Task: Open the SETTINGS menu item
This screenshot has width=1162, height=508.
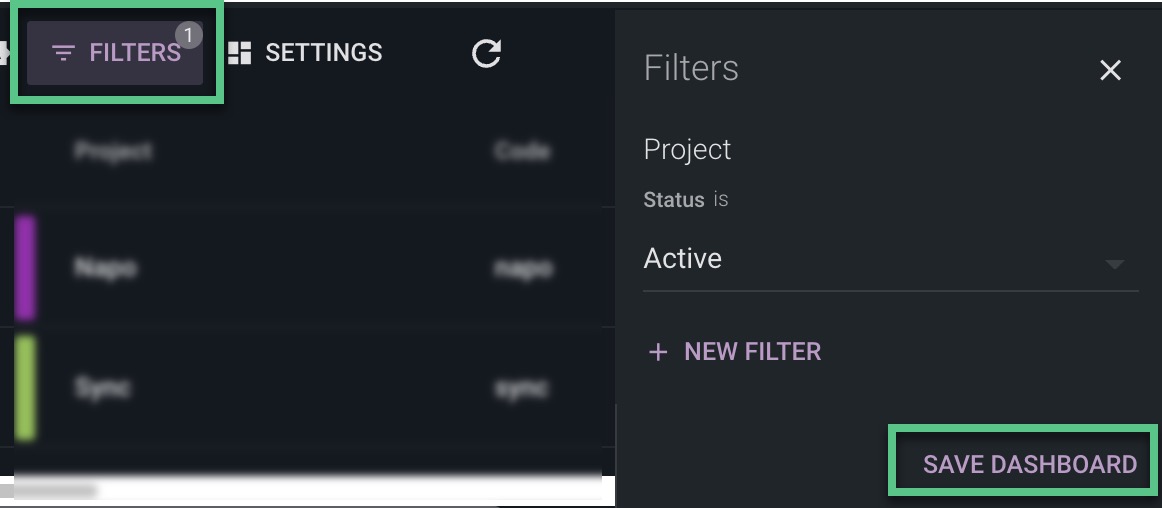Action: [x=305, y=53]
